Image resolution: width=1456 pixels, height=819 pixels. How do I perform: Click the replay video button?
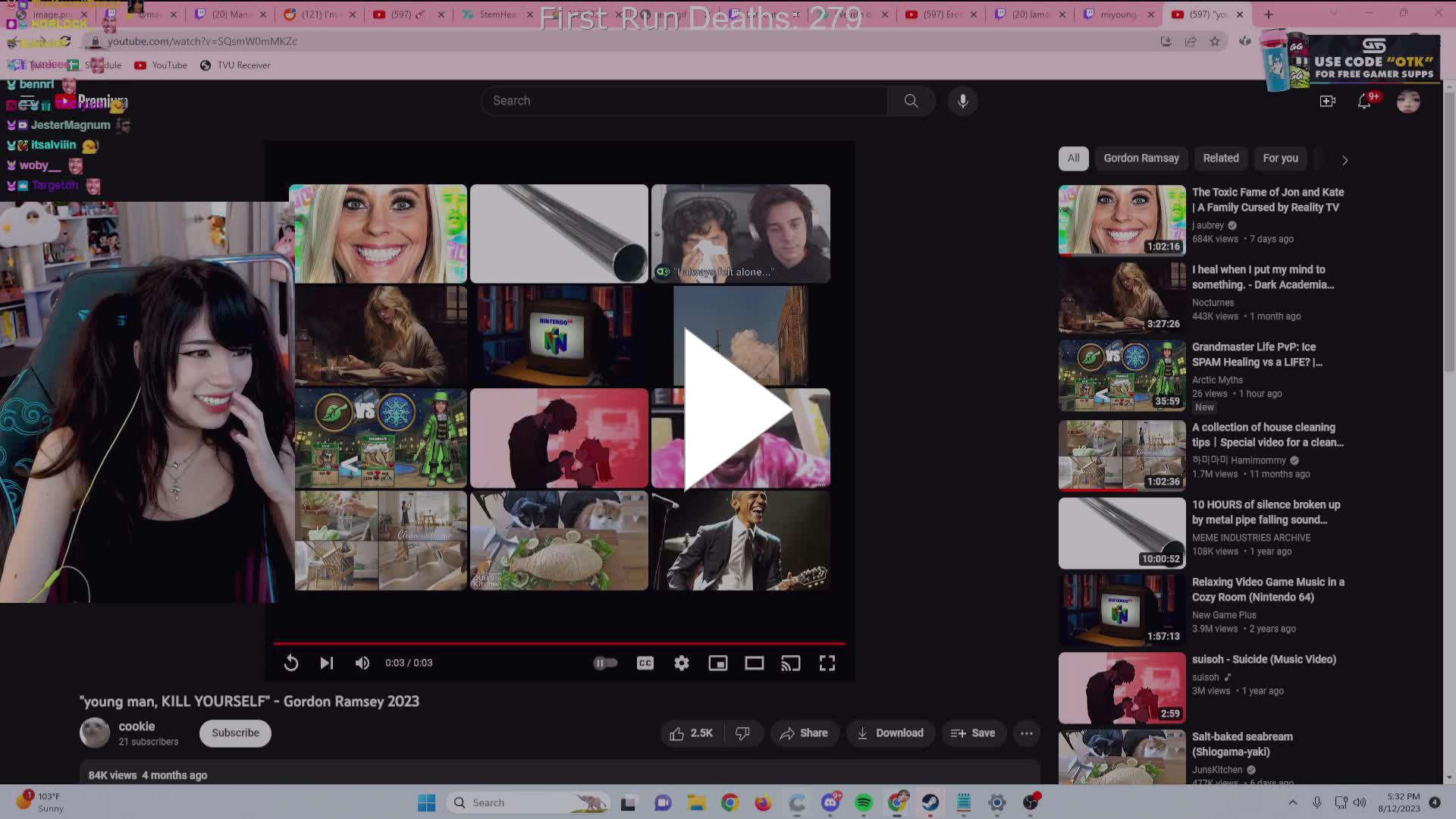point(291,663)
